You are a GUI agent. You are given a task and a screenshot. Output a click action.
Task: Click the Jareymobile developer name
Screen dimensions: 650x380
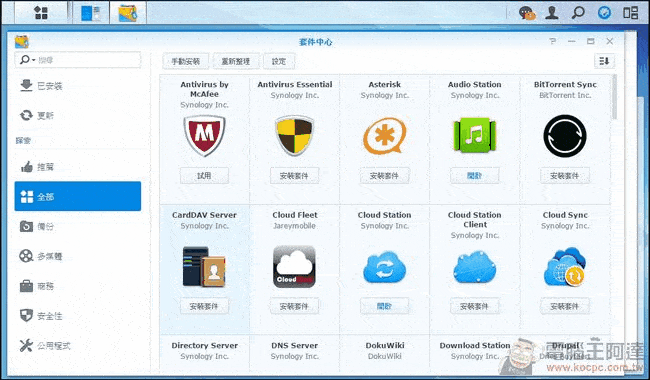point(294,226)
